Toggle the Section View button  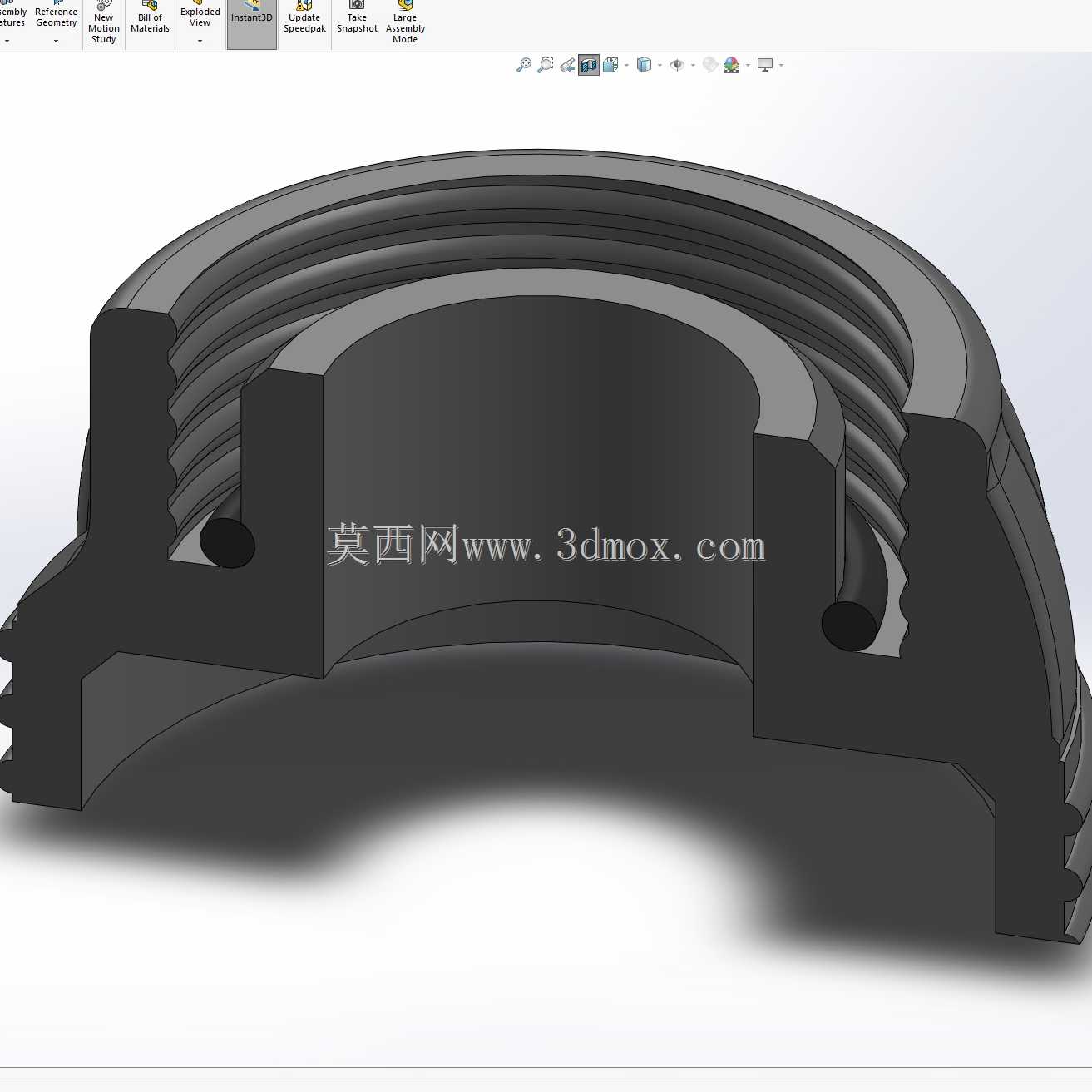click(x=589, y=65)
